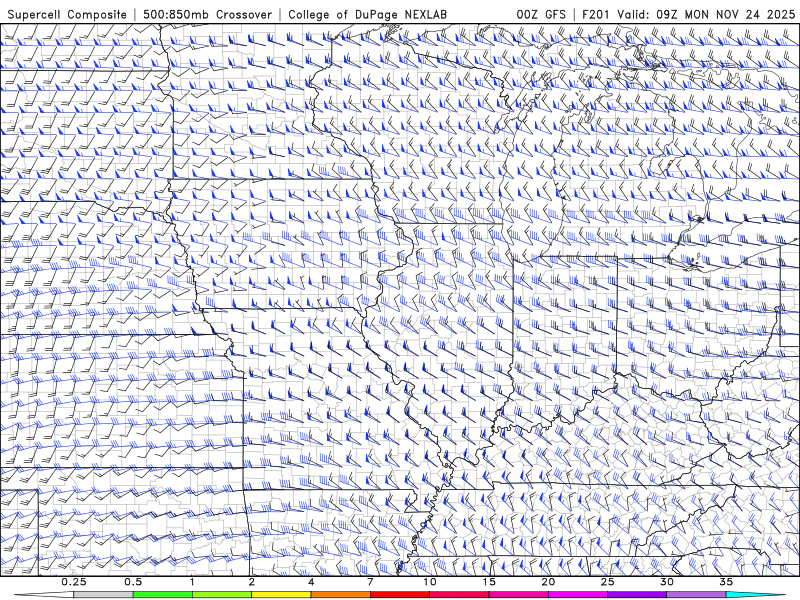Click the lime green color bar segment
Viewport: 800px width, 600px height.
click(222, 595)
